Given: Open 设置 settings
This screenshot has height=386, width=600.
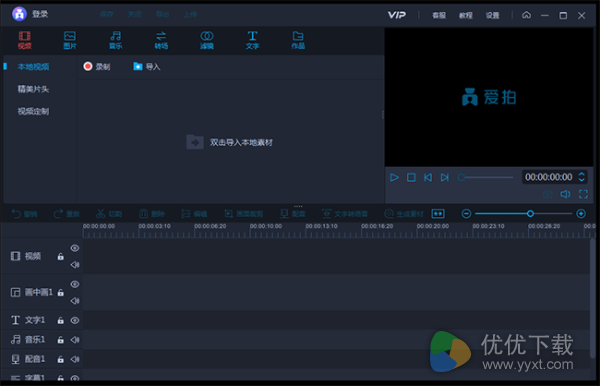Looking at the screenshot, I should point(492,15).
